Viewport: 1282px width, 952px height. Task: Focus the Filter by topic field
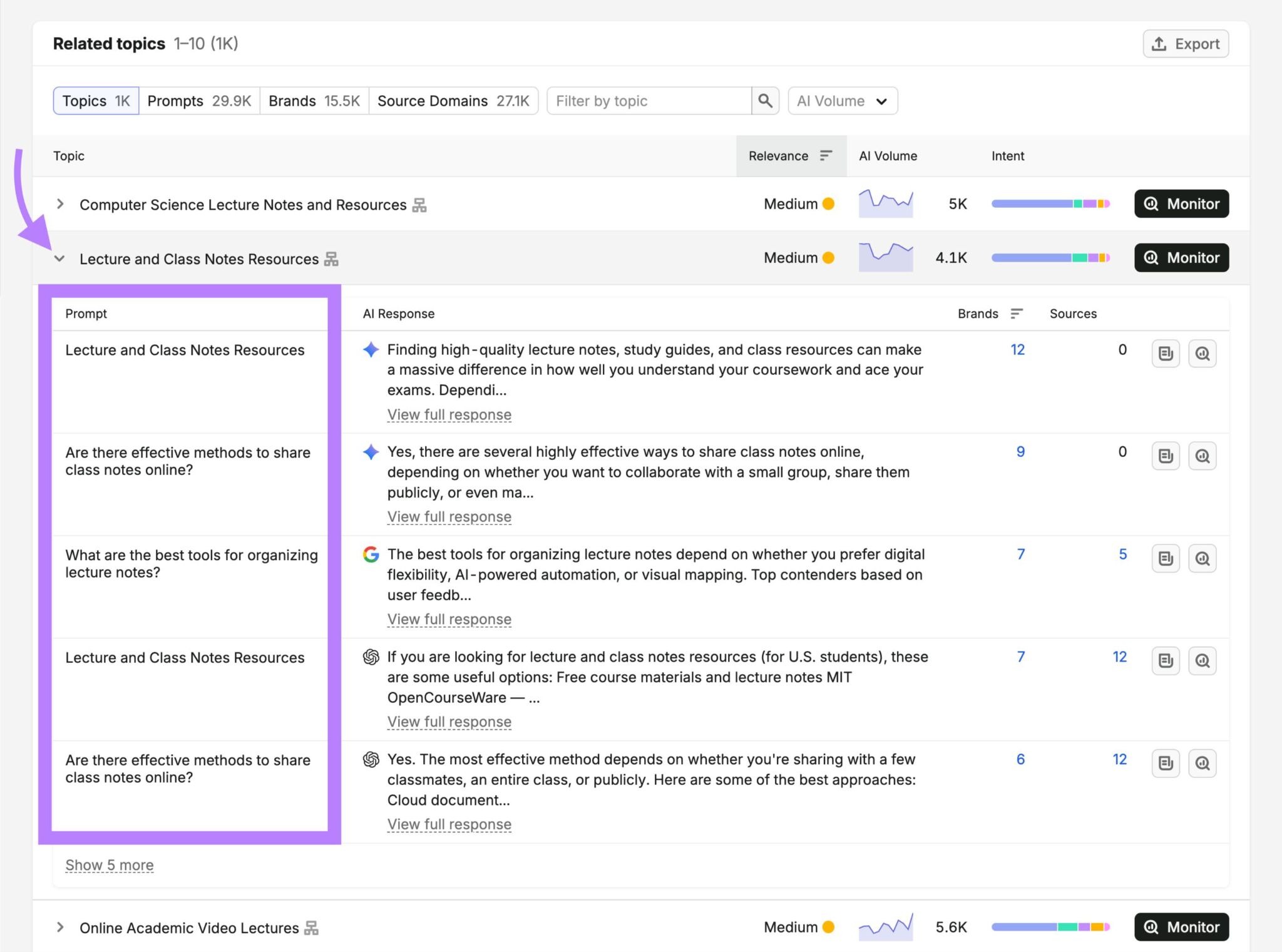(649, 101)
